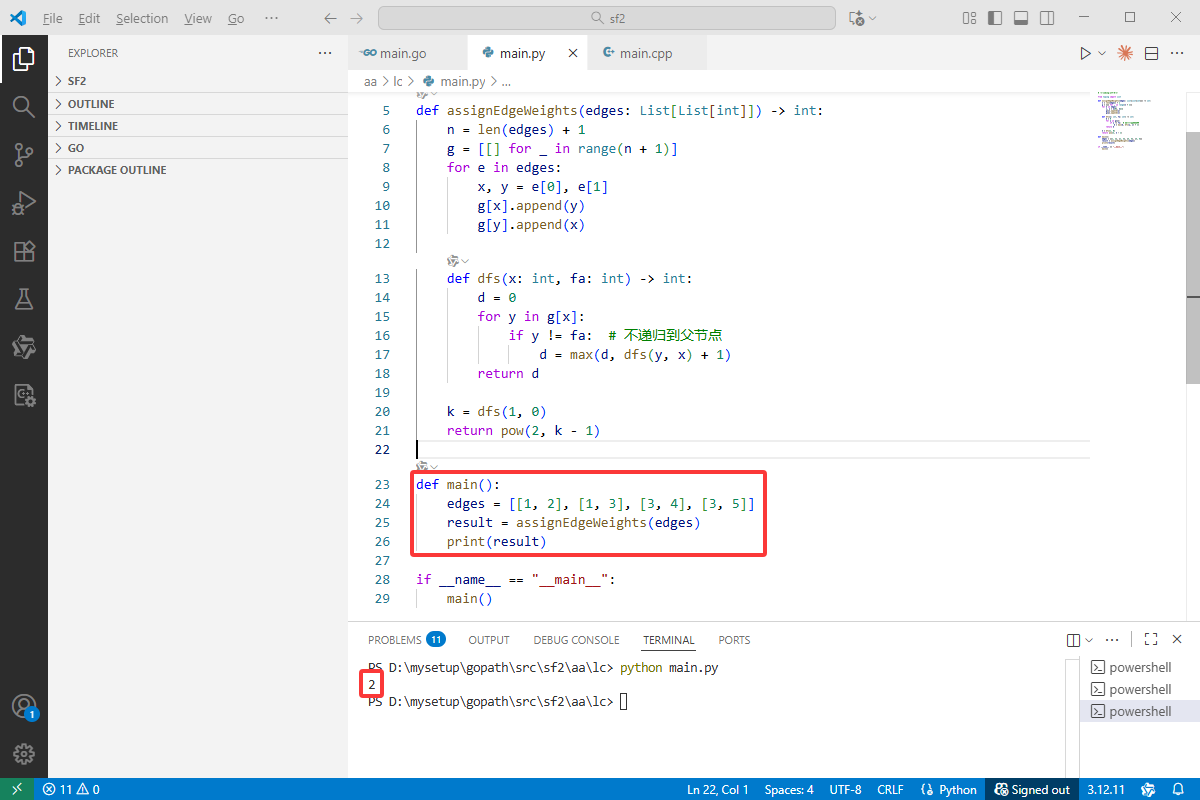Open the File menu
Screen dimensions: 1200x800
click(53, 18)
